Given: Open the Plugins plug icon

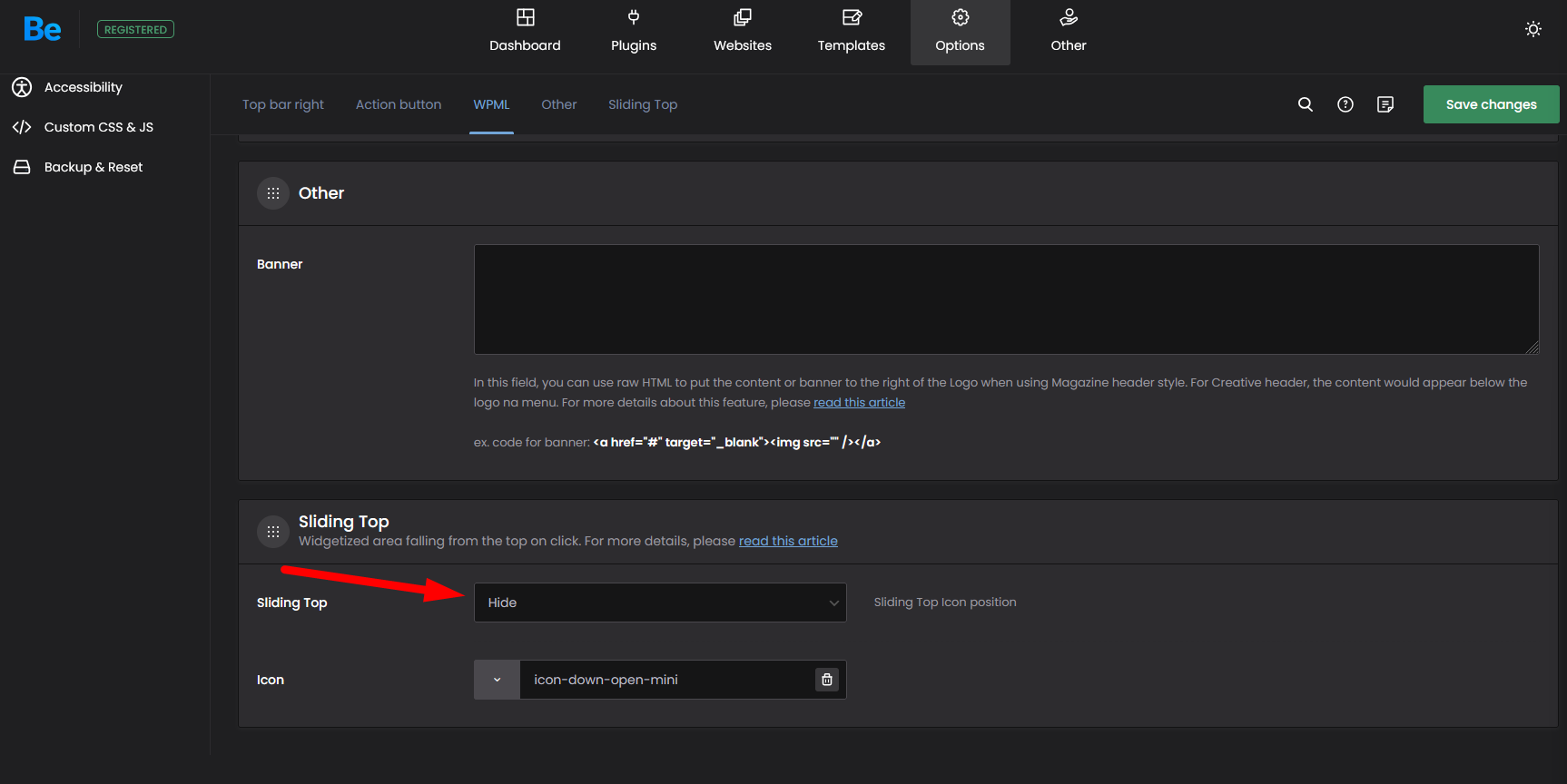Looking at the screenshot, I should (634, 17).
